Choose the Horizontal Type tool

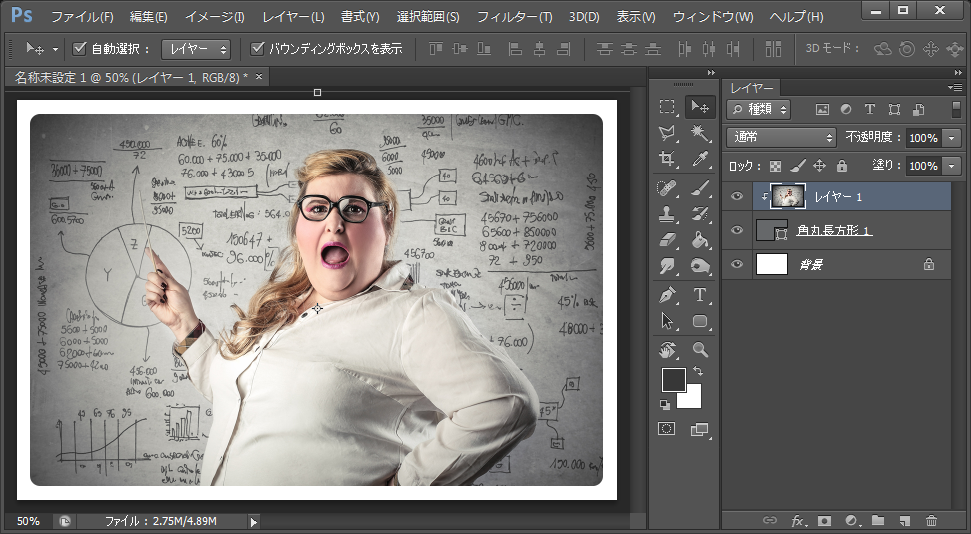pos(700,294)
